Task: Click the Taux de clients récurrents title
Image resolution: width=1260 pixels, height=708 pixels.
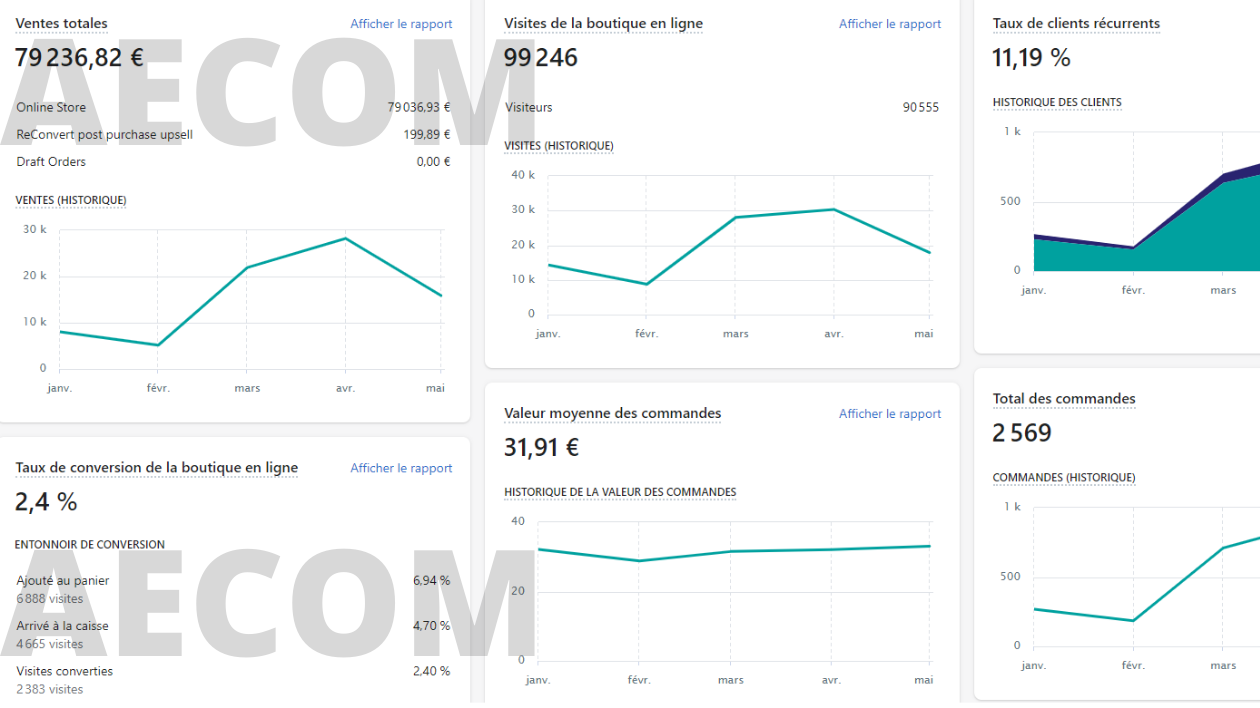Action: pyautogui.click(x=1076, y=23)
